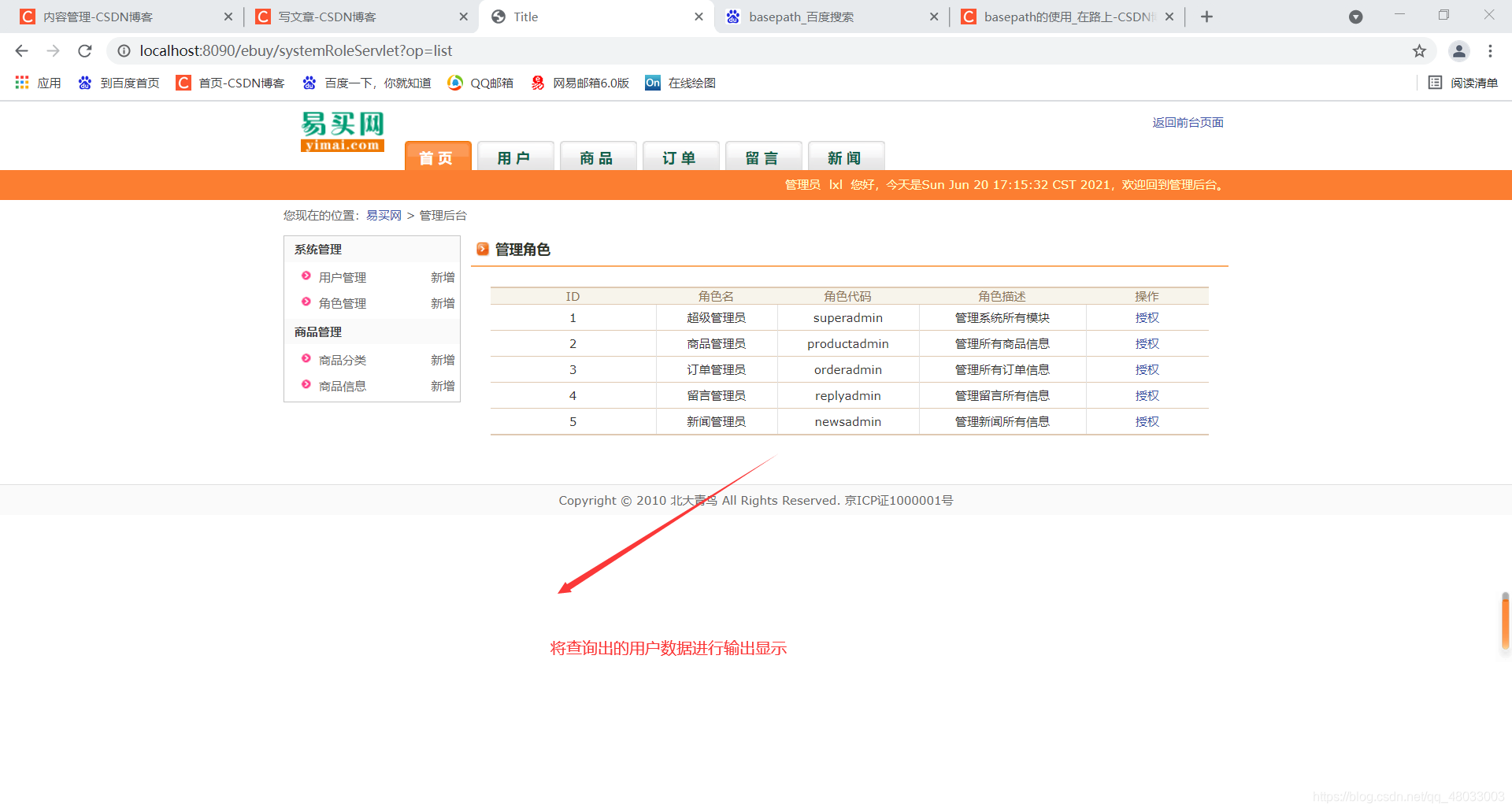Viewport: 1512px width, 811px height.
Task: Open the 应用 apps grid bookmark
Action: pyautogui.click(x=38, y=83)
